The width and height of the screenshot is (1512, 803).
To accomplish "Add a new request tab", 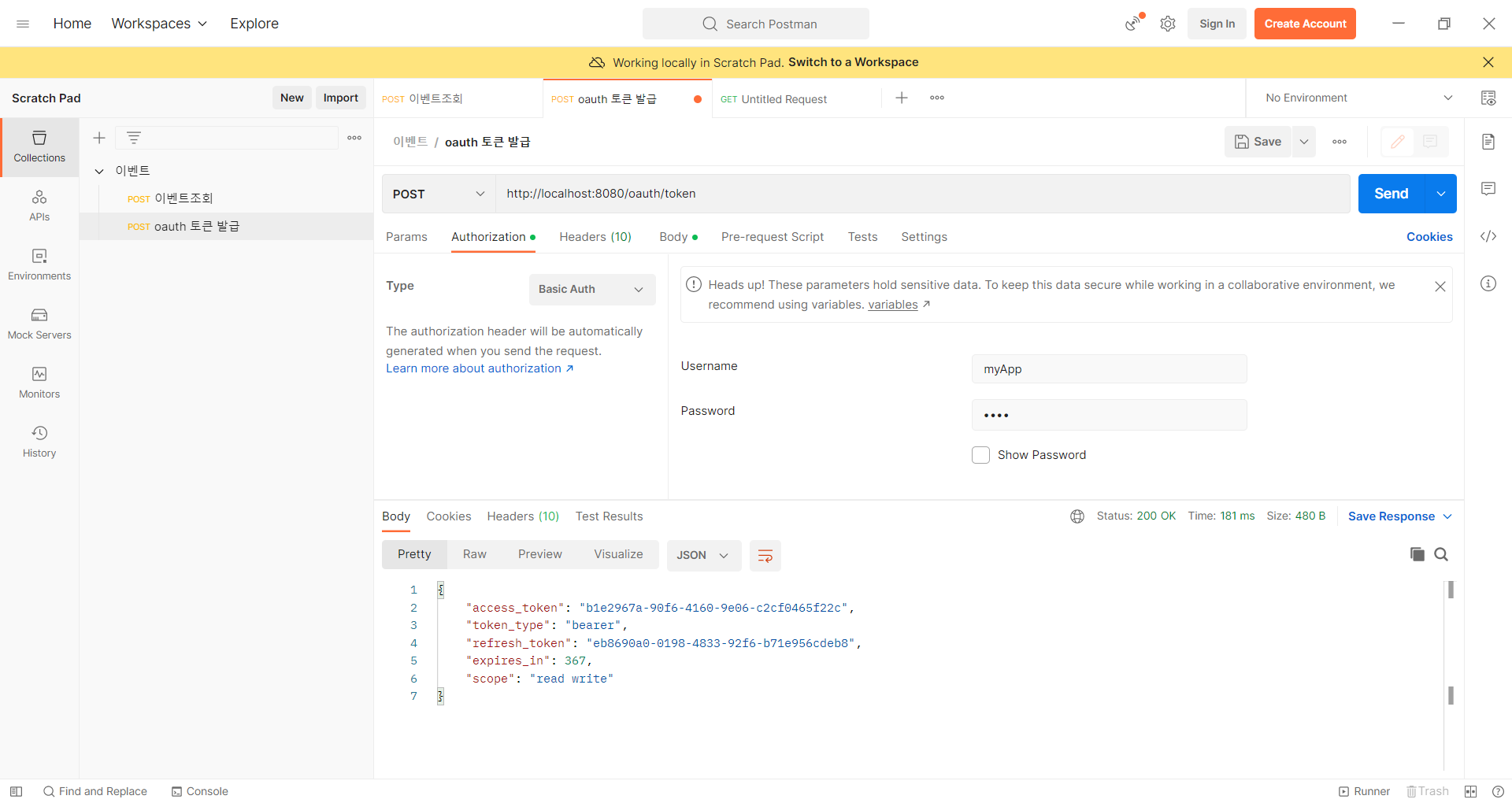I will (902, 98).
